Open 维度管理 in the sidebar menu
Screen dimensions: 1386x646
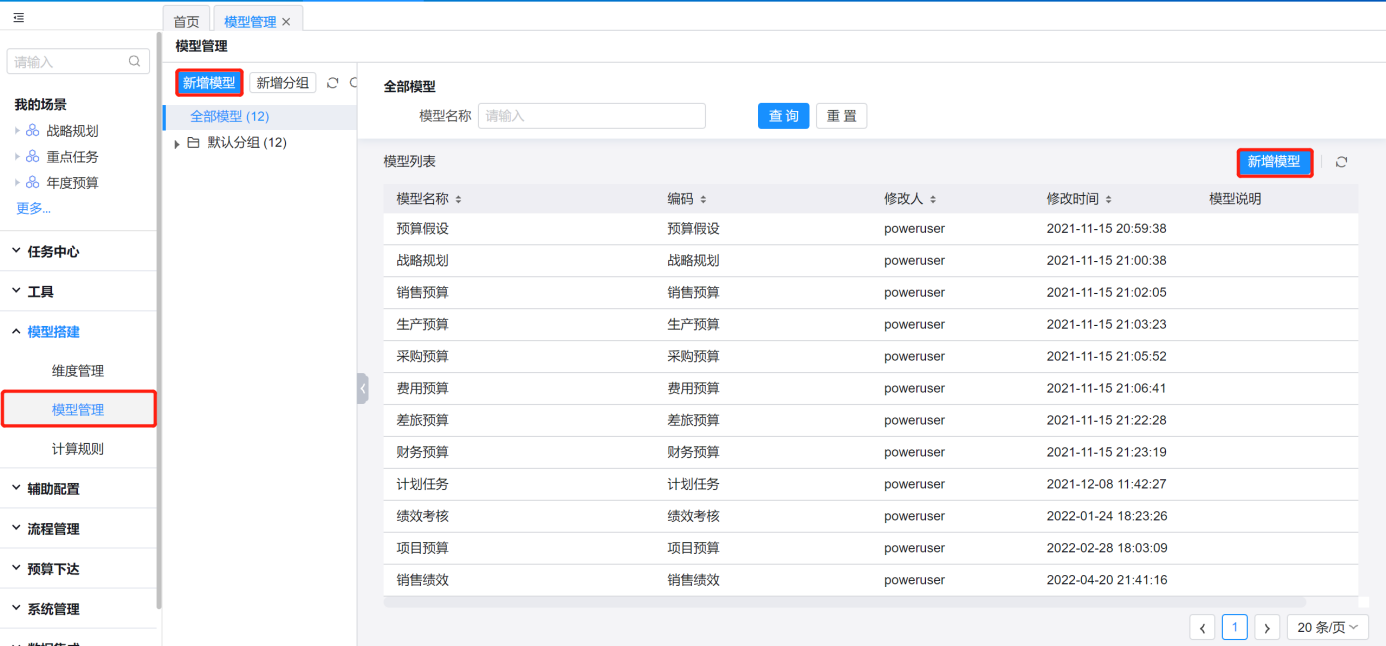click(78, 371)
